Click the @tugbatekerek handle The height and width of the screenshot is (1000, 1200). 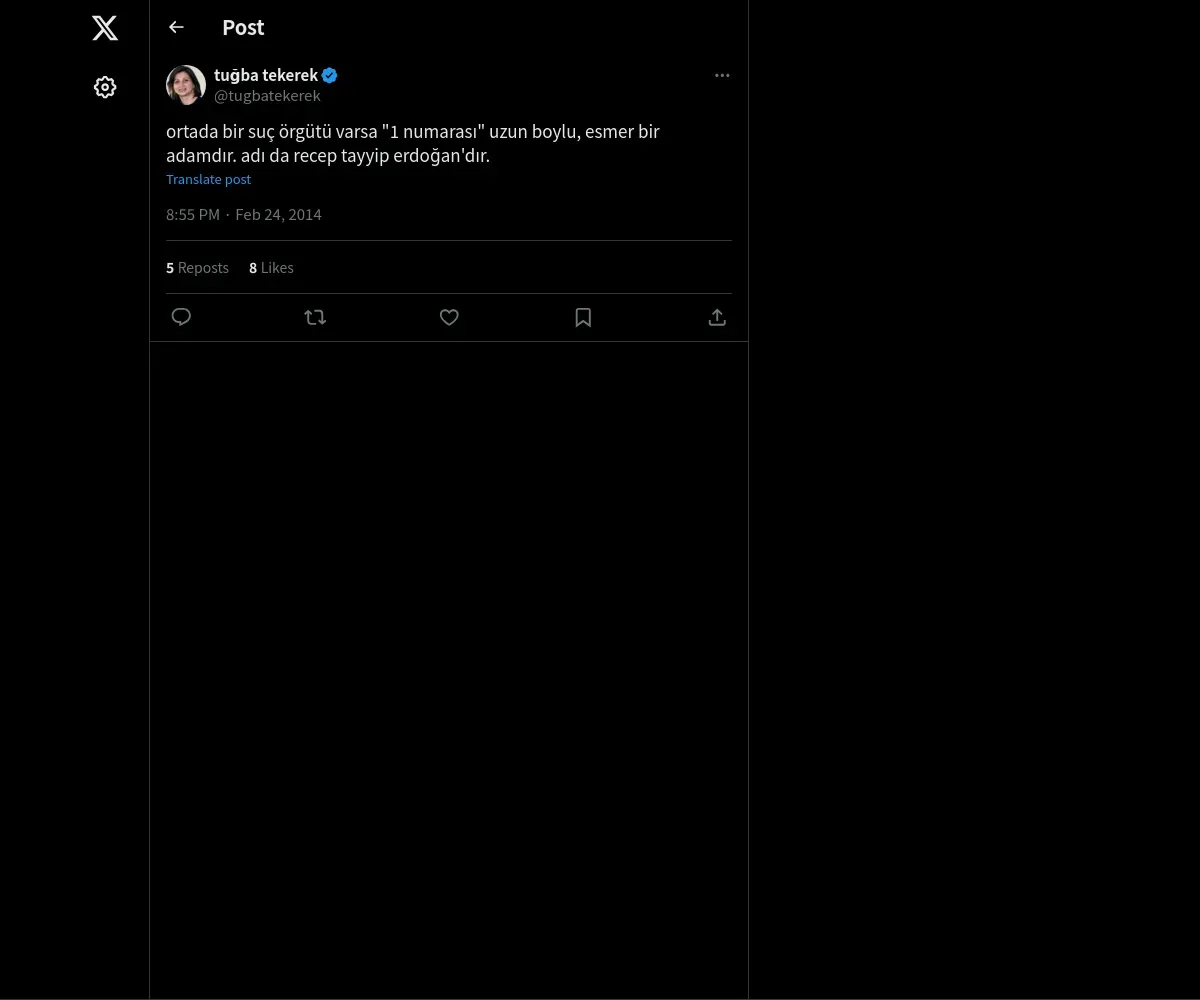point(267,96)
